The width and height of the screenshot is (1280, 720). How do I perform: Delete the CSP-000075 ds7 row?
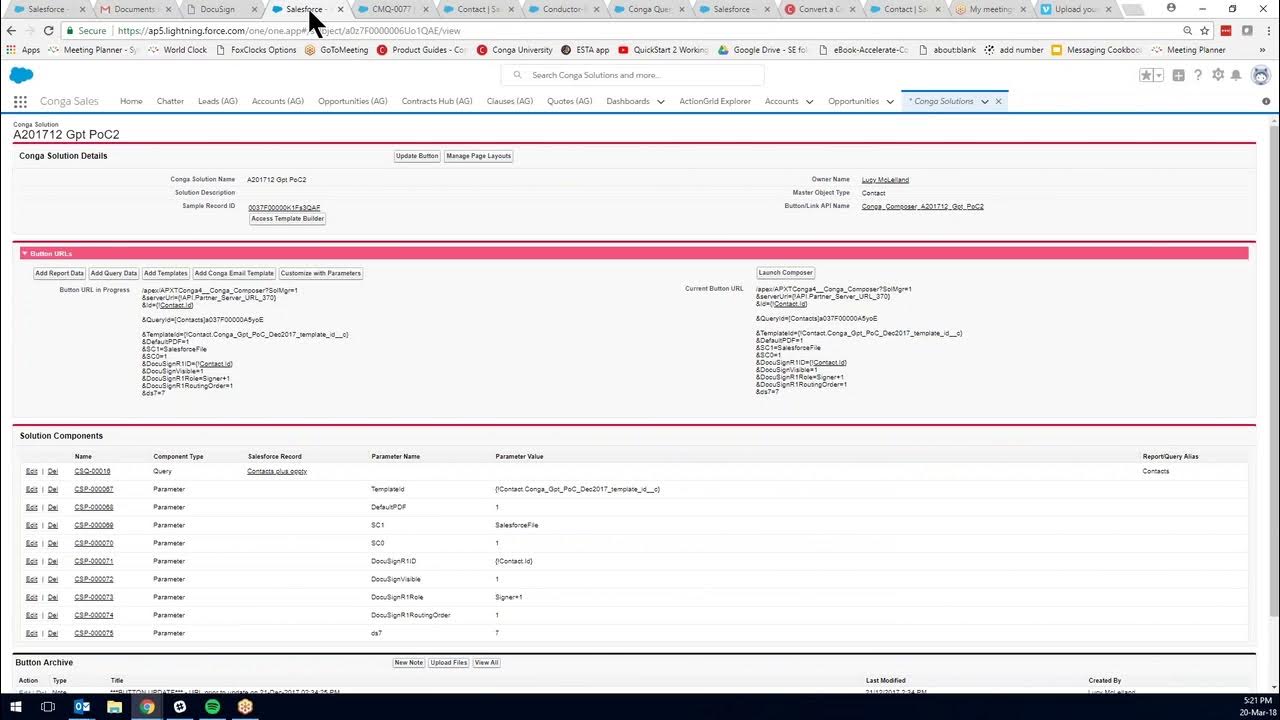[x=53, y=633]
